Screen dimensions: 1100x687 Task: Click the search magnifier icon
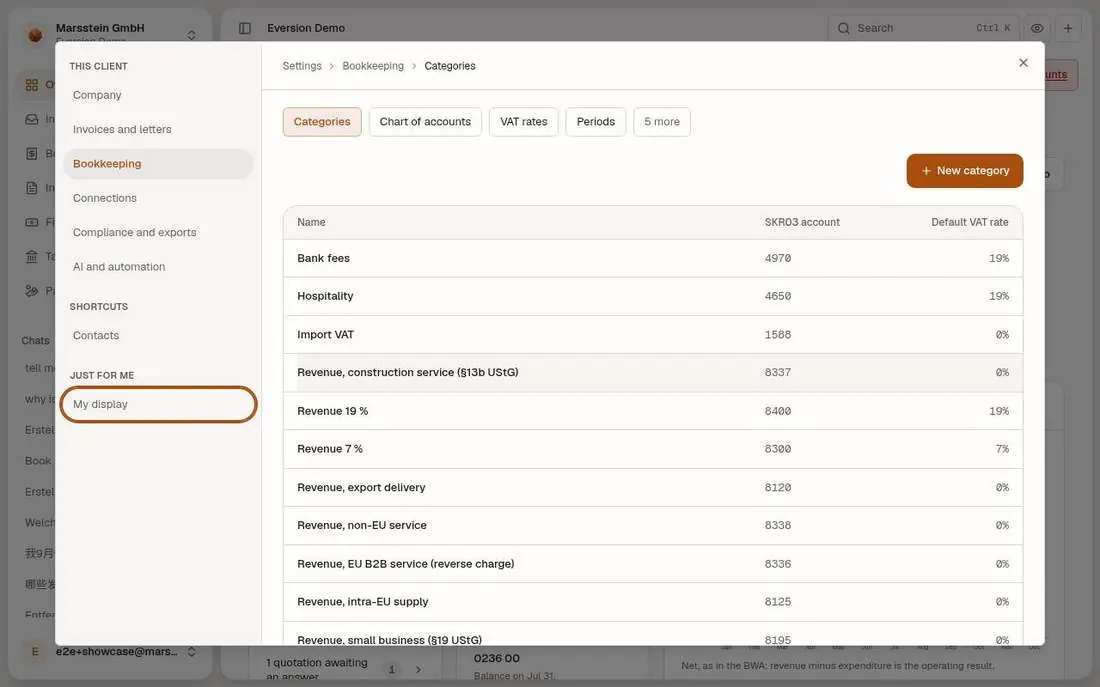844,28
